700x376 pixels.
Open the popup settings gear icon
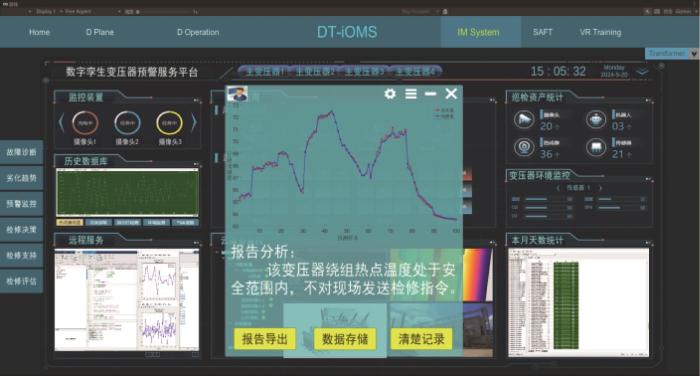[x=390, y=94]
